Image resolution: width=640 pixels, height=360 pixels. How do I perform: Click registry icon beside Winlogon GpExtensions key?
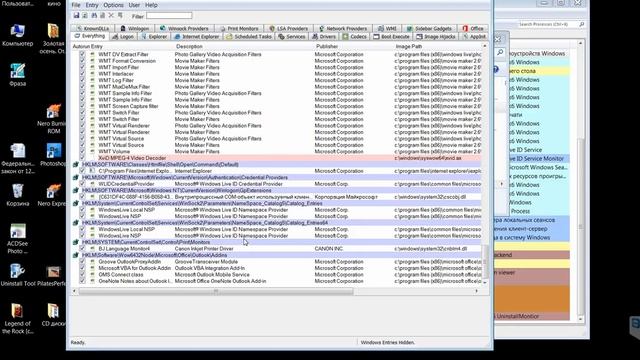tap(76, 191)
